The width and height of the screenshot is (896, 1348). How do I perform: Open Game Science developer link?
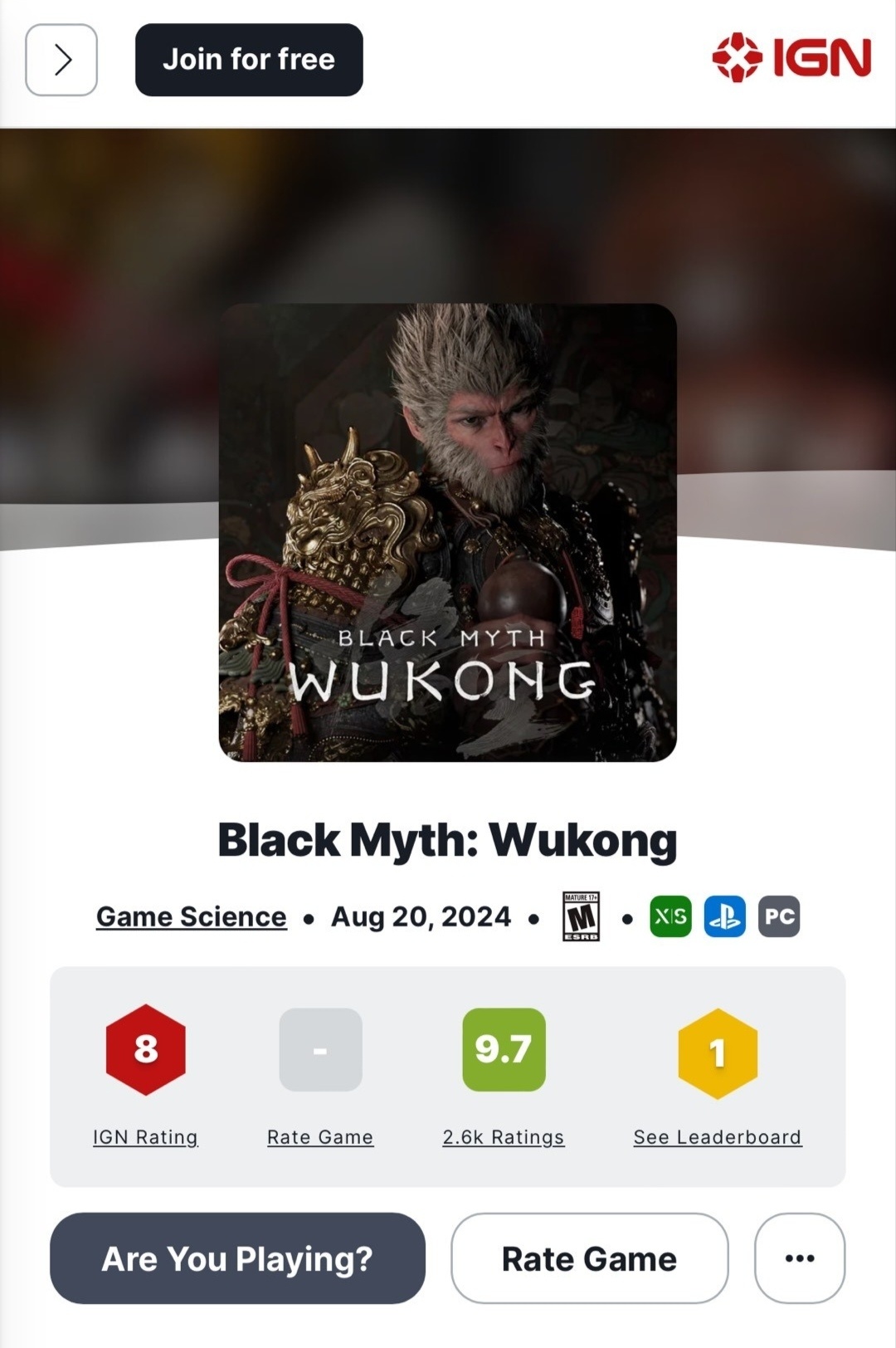click(192, 916)
